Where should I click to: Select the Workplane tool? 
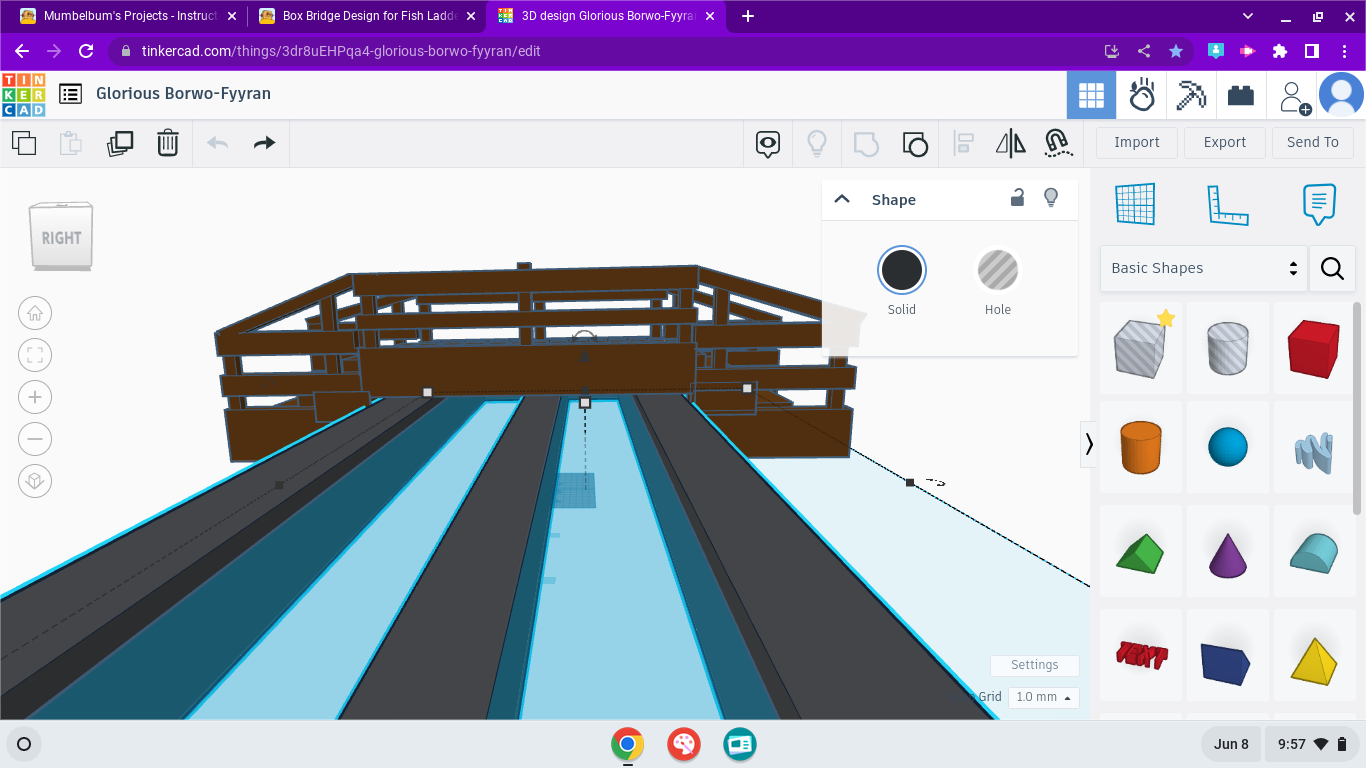tap(1135, 203)
